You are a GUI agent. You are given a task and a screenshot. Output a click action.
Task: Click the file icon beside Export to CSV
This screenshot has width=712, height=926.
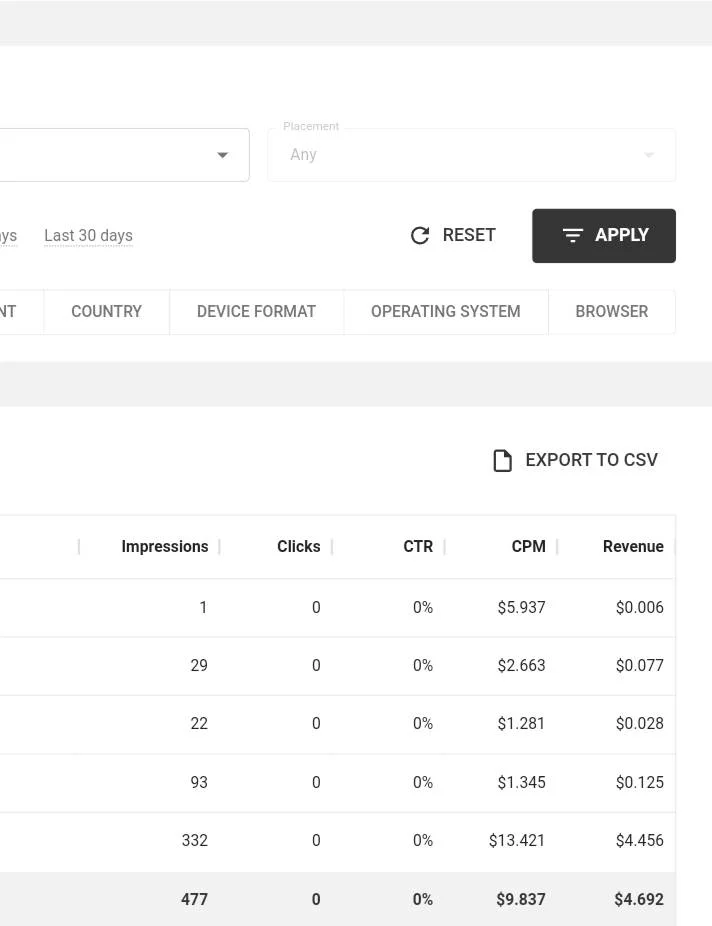[x=502, y=461]
